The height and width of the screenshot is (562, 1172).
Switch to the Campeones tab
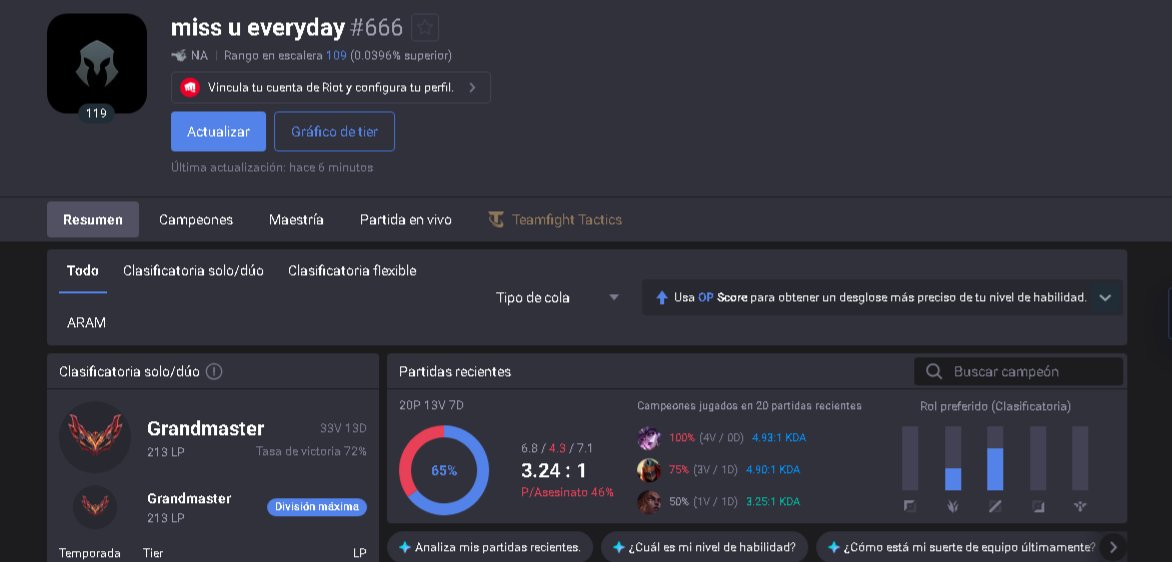196,220
